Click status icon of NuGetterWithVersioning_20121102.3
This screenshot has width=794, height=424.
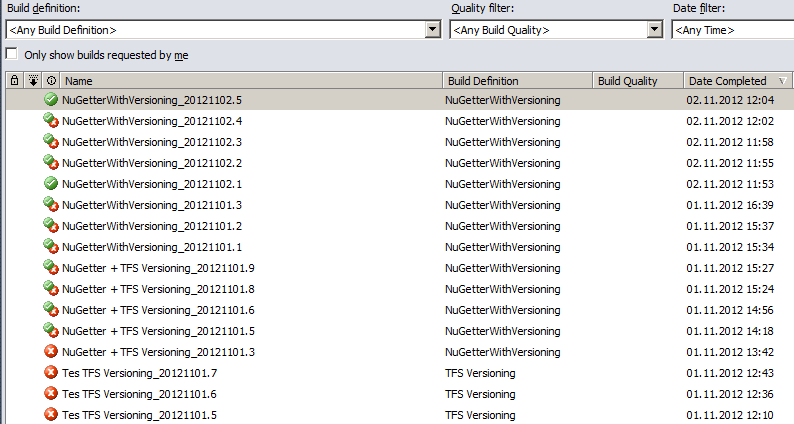point(51,141)
